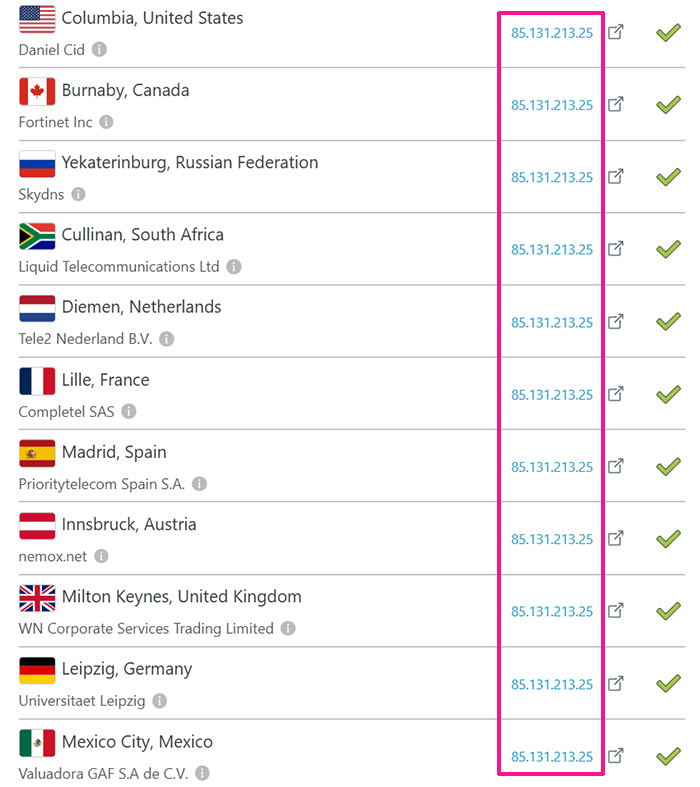Click the South Africa flag icon

(37, 236)
